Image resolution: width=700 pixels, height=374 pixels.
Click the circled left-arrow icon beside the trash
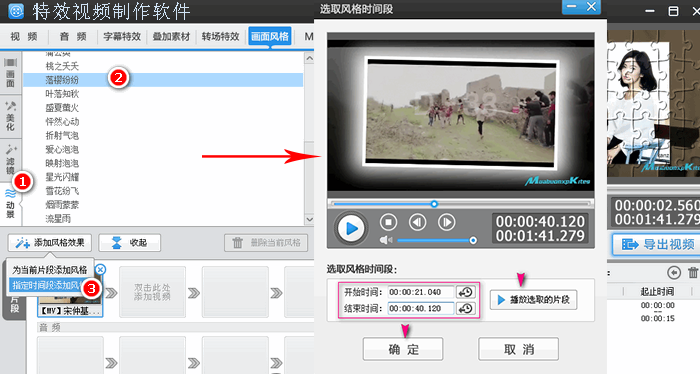tap(674, 272)
